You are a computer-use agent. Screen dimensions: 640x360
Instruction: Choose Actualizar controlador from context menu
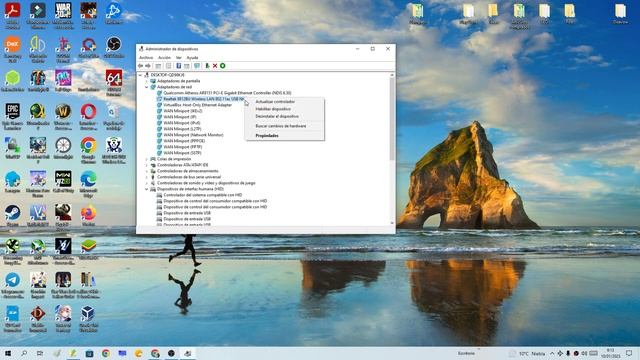[284, 102]
